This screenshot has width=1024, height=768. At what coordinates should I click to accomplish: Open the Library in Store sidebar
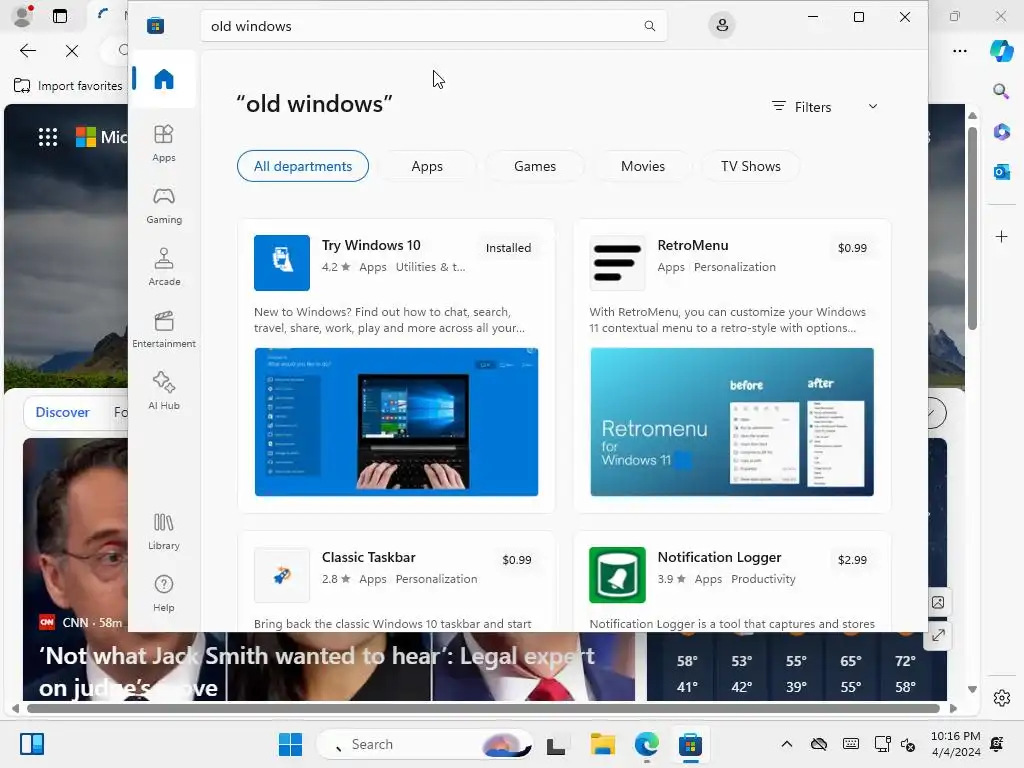coord(164,531)
